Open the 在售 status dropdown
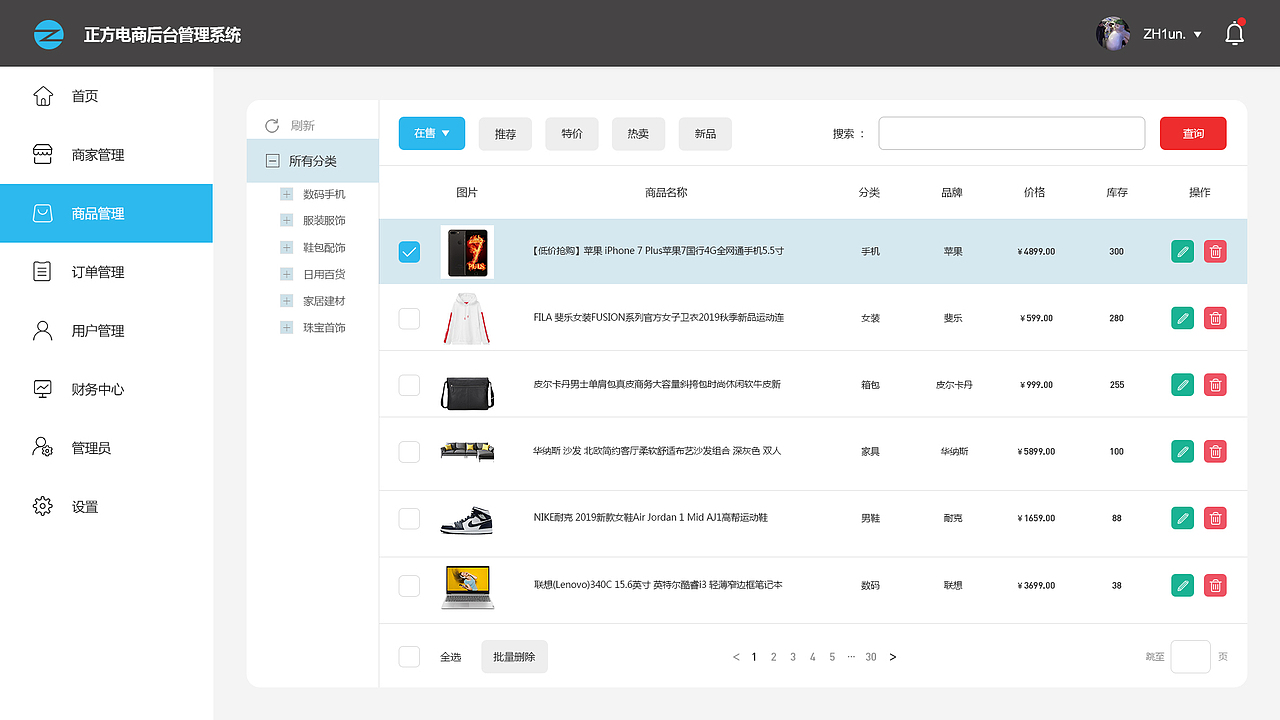This screenshot has width=1280, height=720. pyautogui.click(x=431, y=133)
